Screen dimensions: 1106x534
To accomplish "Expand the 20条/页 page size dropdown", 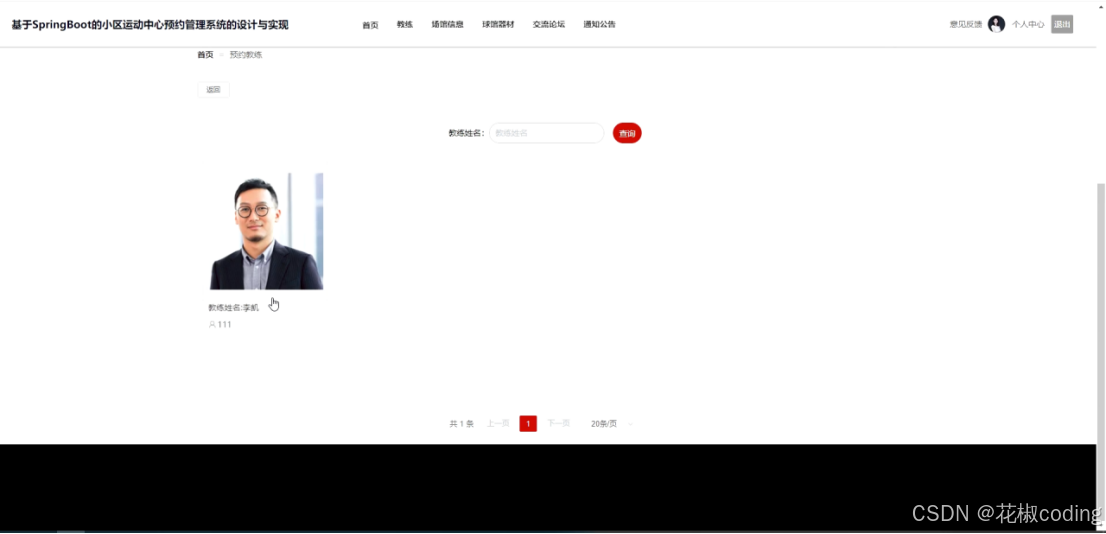I will pos(612,424).
